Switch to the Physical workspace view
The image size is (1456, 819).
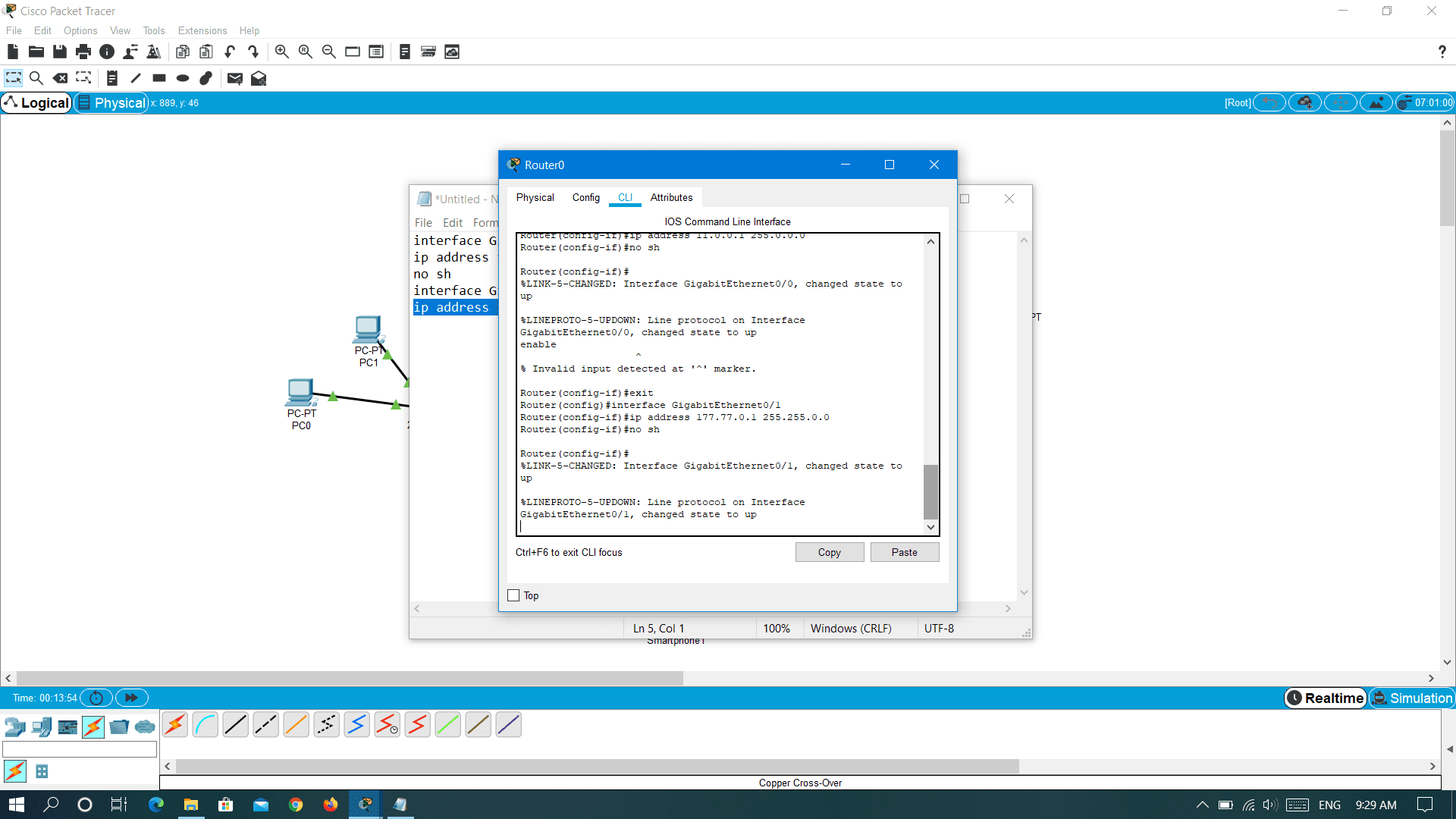coord(111,102)
